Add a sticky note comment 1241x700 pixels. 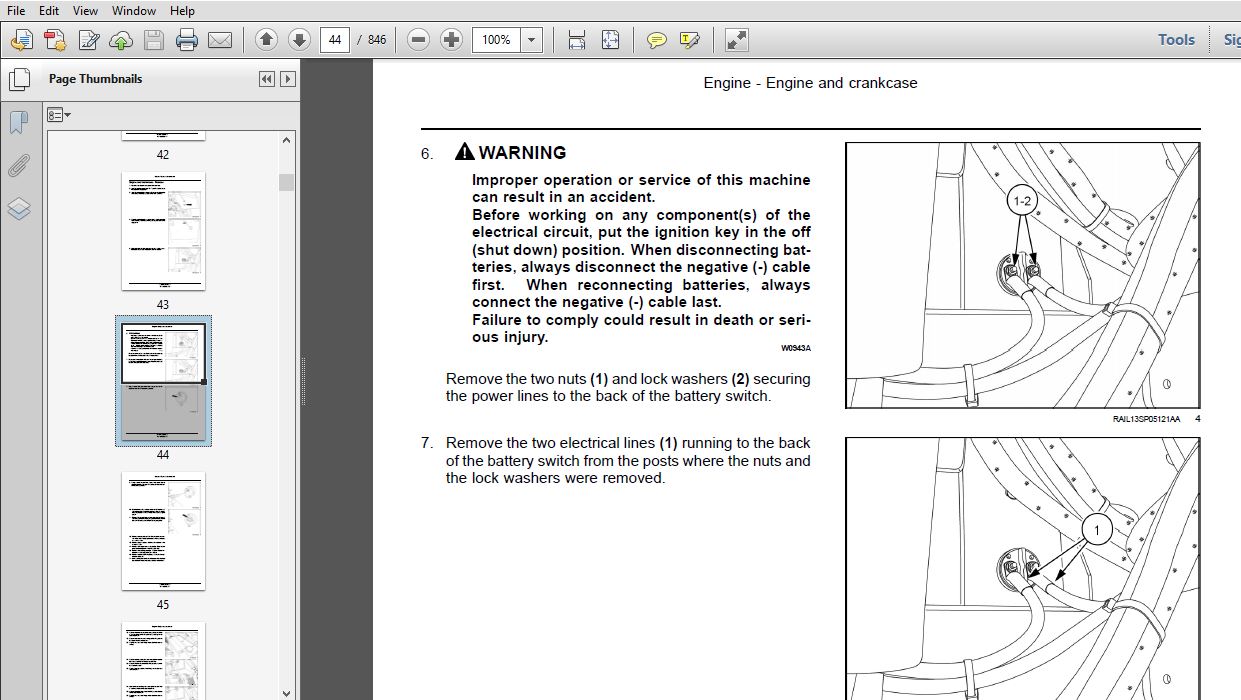point(656,40)
